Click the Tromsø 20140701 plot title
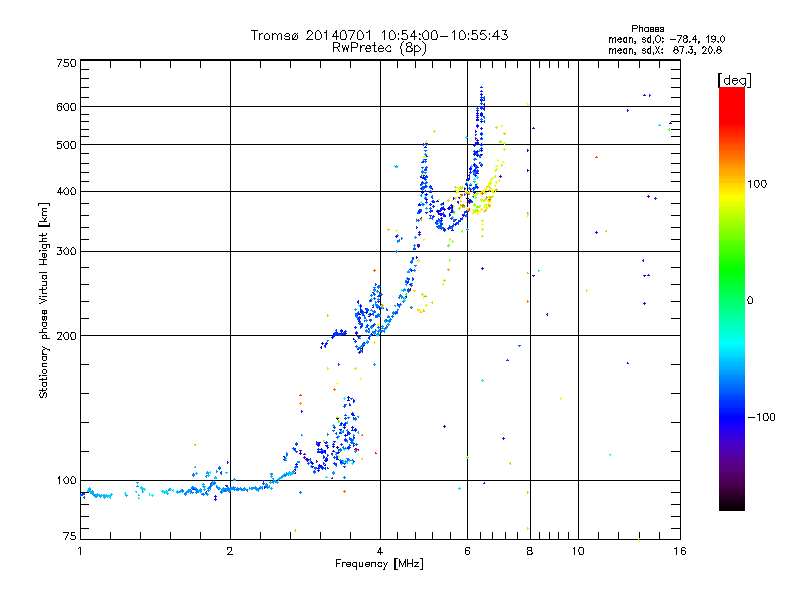 [x=379, y=35]
